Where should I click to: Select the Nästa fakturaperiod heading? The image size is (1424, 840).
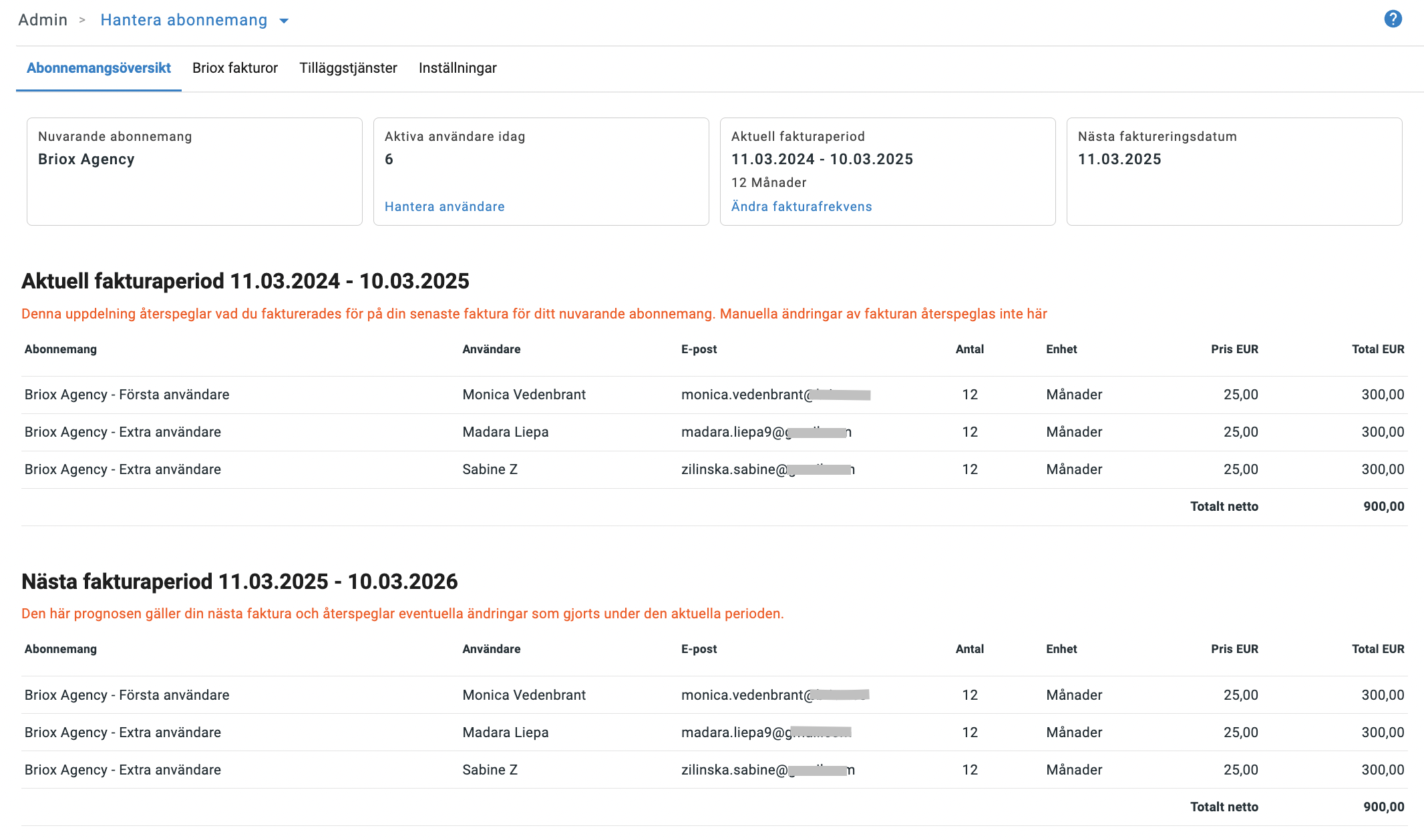click(240, 581)
